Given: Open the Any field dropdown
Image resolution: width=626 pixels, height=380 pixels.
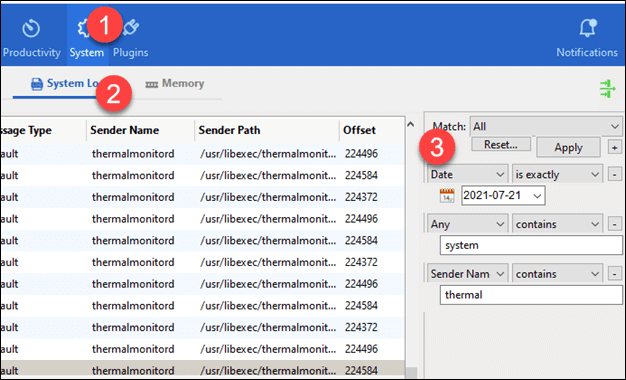Looking at the screenshot, I should click(x=468, y=224).
